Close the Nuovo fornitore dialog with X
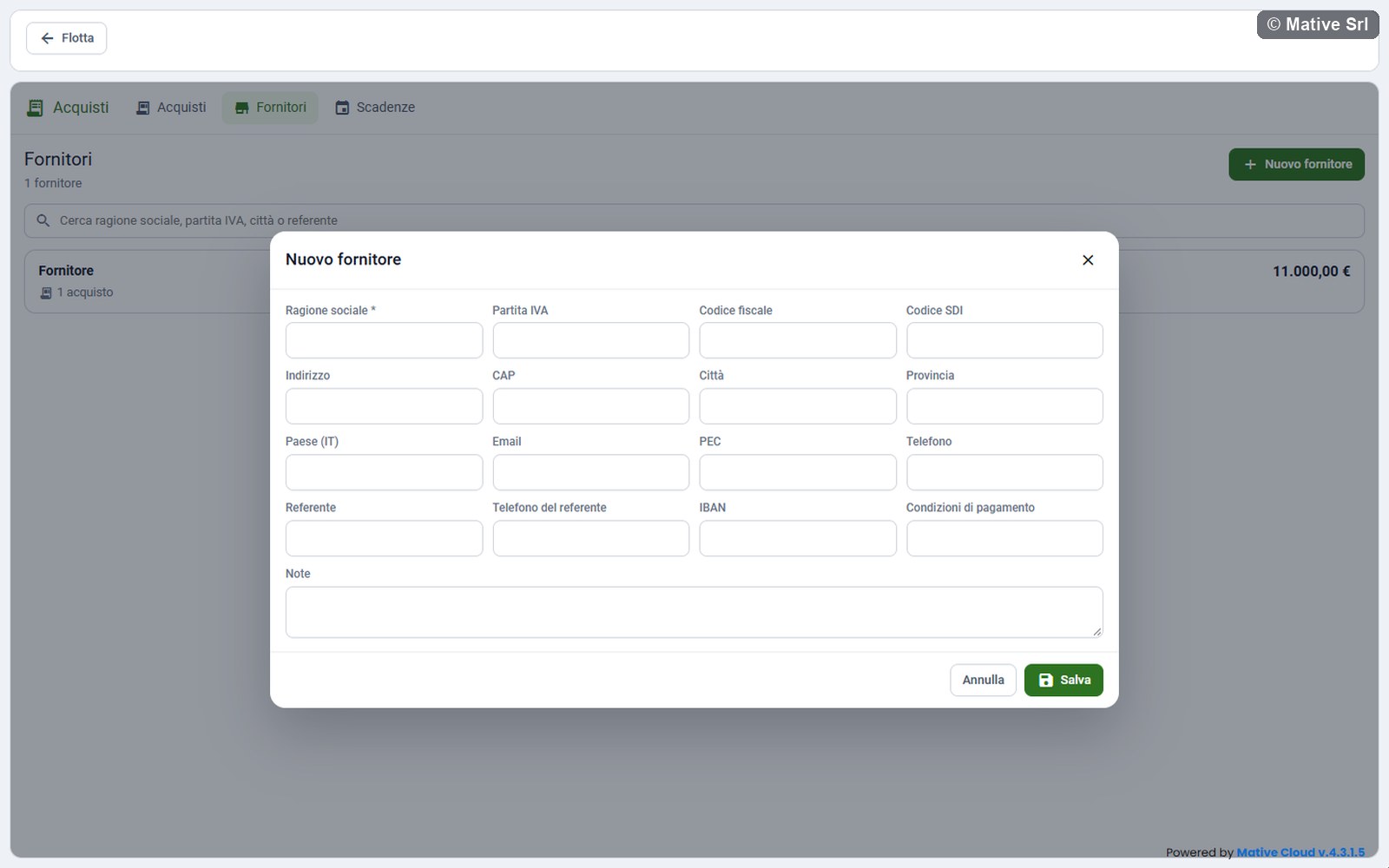 tap(1088, 260)
